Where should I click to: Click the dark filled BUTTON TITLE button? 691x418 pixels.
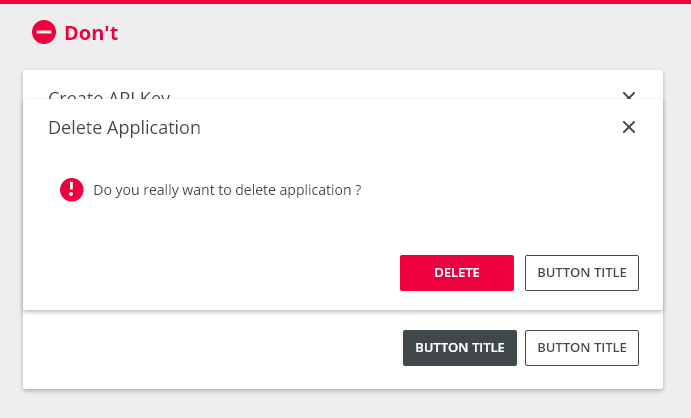coord(460,348)
